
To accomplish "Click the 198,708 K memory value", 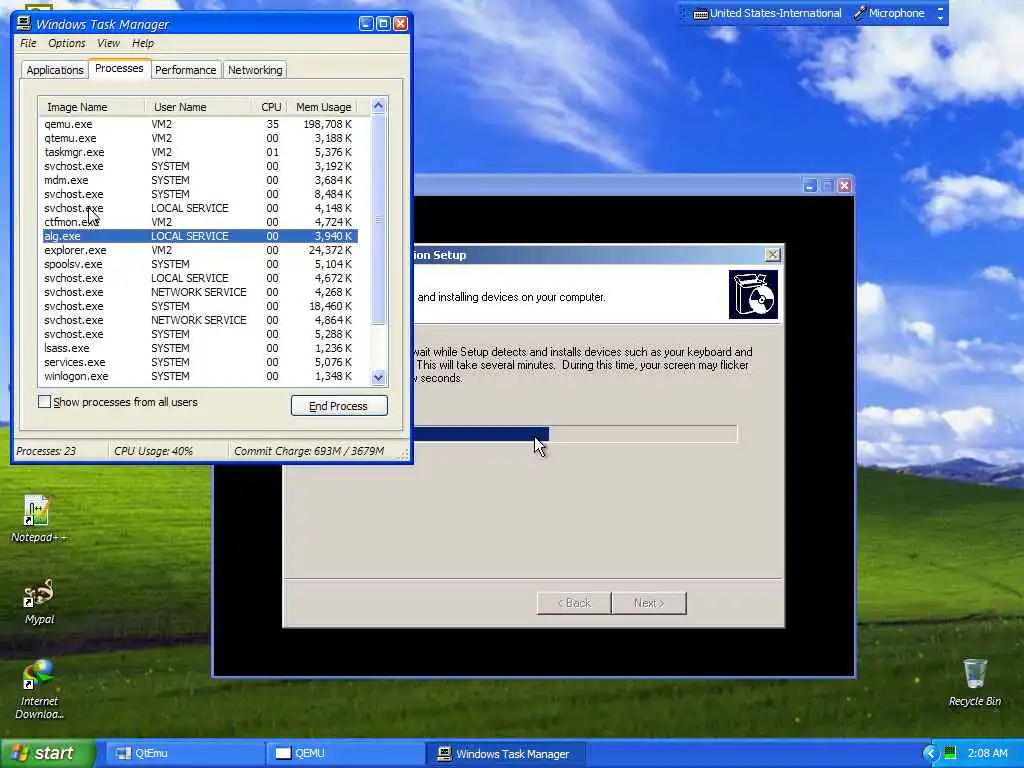I will point(327,124).
